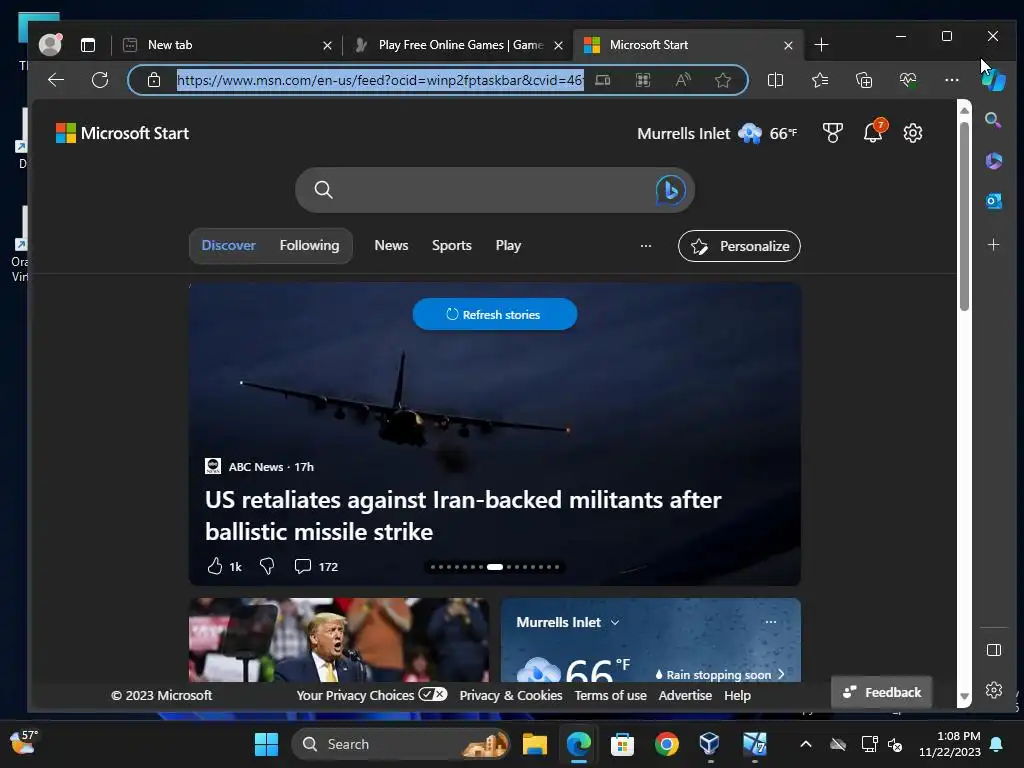Open Terms of use link
Screen dimensions: 1024x768
click(x=610, y=696)
